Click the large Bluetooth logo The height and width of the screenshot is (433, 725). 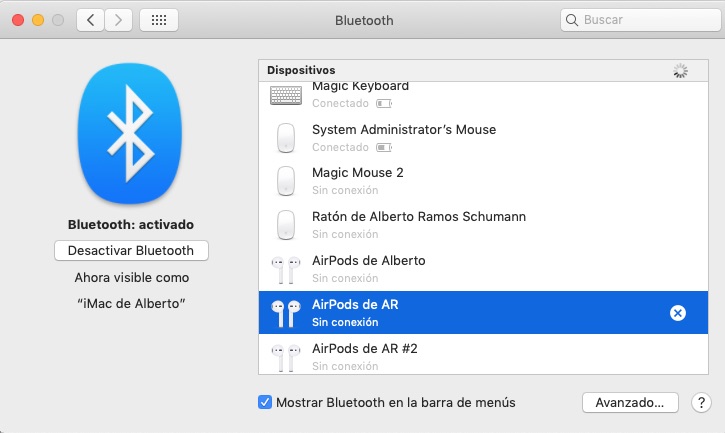pyautogui.click(x=130, y=133)
